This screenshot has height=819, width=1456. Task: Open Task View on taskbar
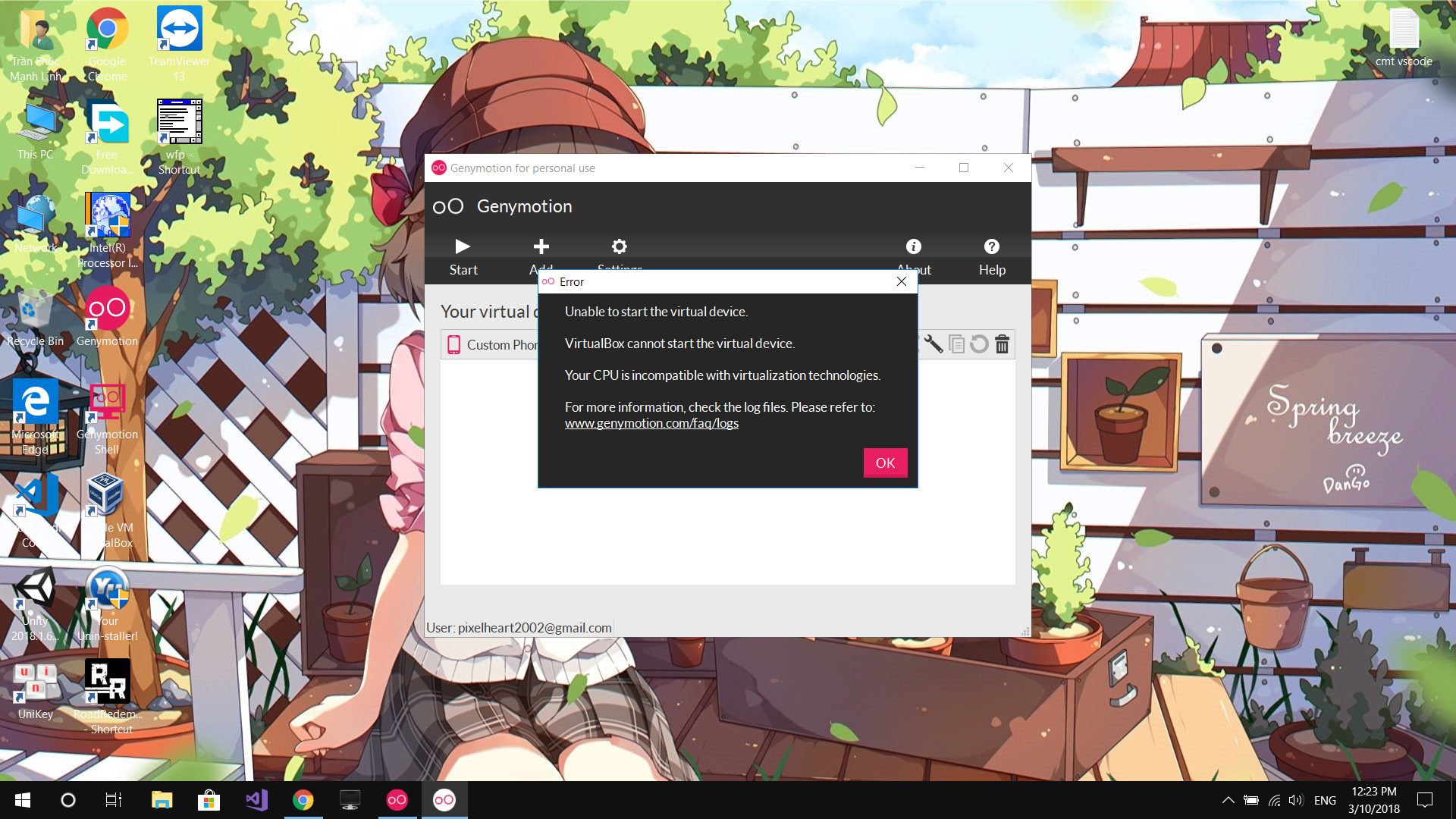[x=114, y=800]
